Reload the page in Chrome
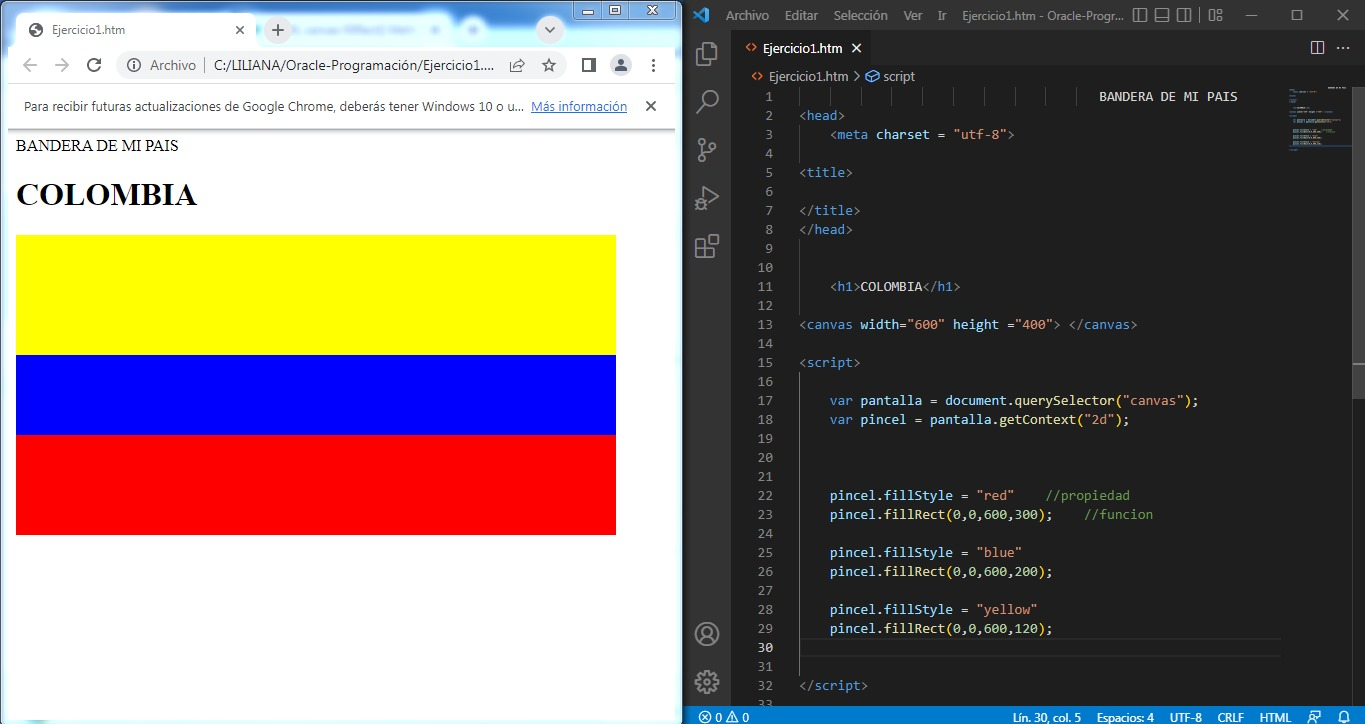This screenshot has width=1365, height=724. [94, 65]
